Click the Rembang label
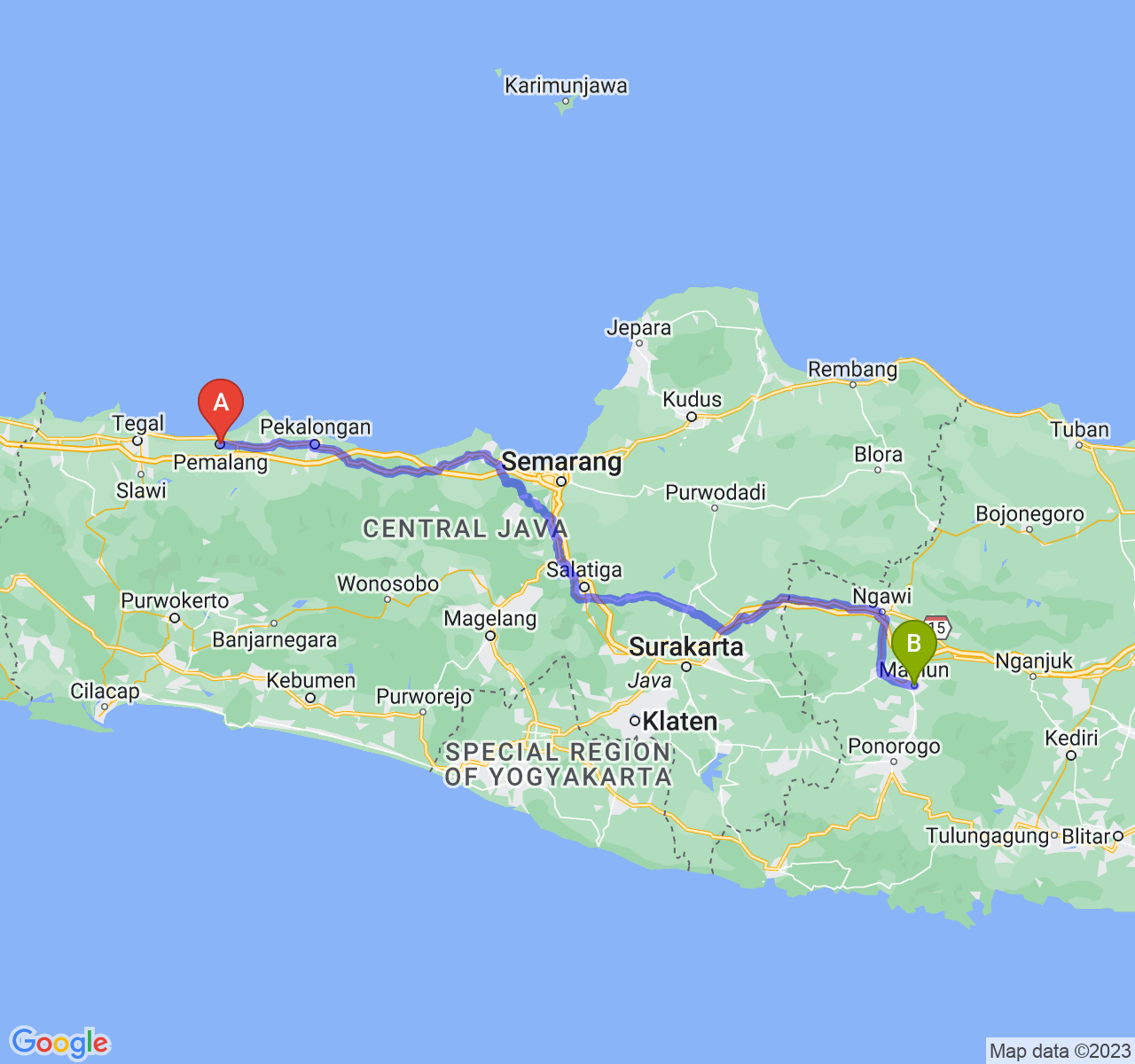 853,370
